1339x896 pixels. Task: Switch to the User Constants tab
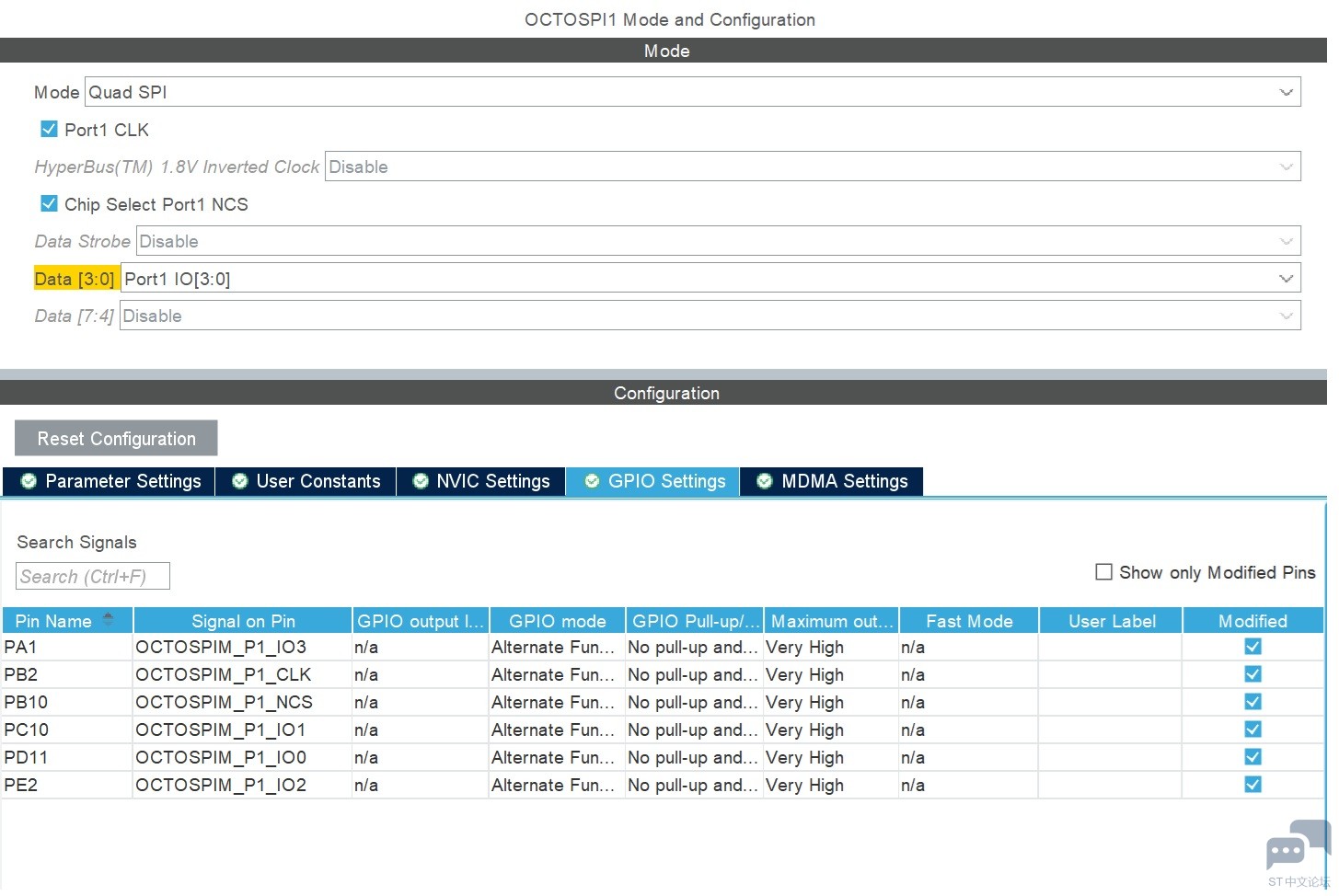(x=306, y=481)
